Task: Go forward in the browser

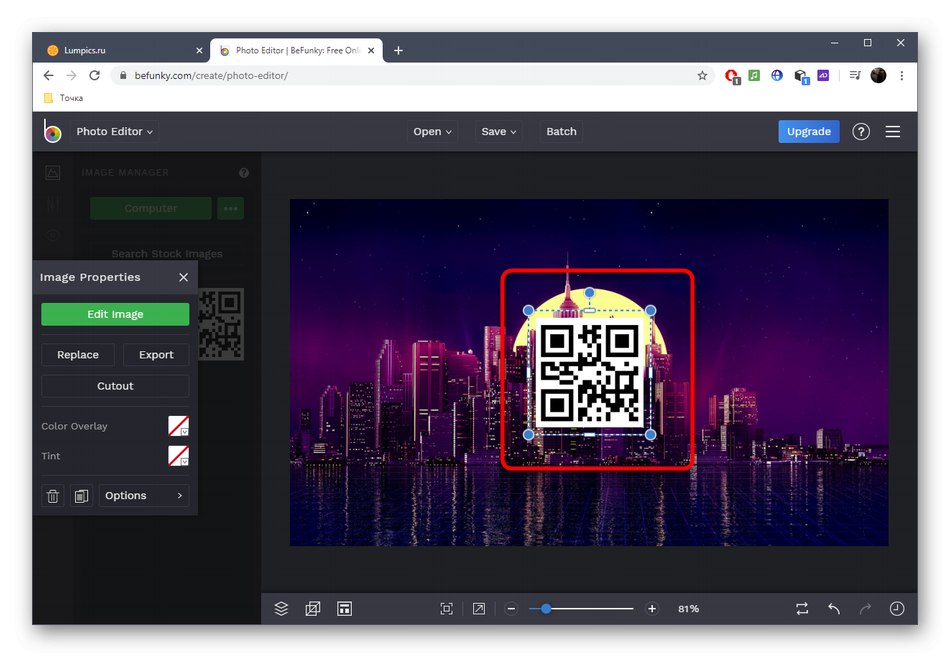Action: 71,75
